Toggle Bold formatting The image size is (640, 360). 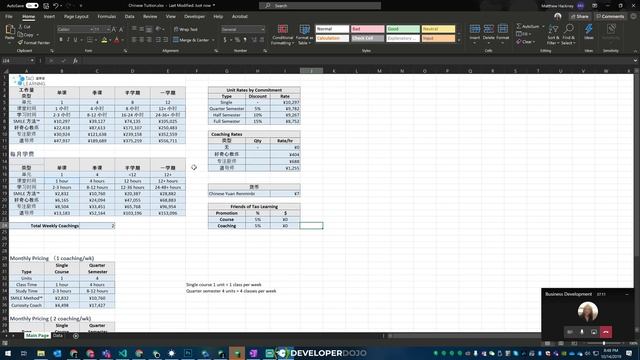(x=61, y=40)
